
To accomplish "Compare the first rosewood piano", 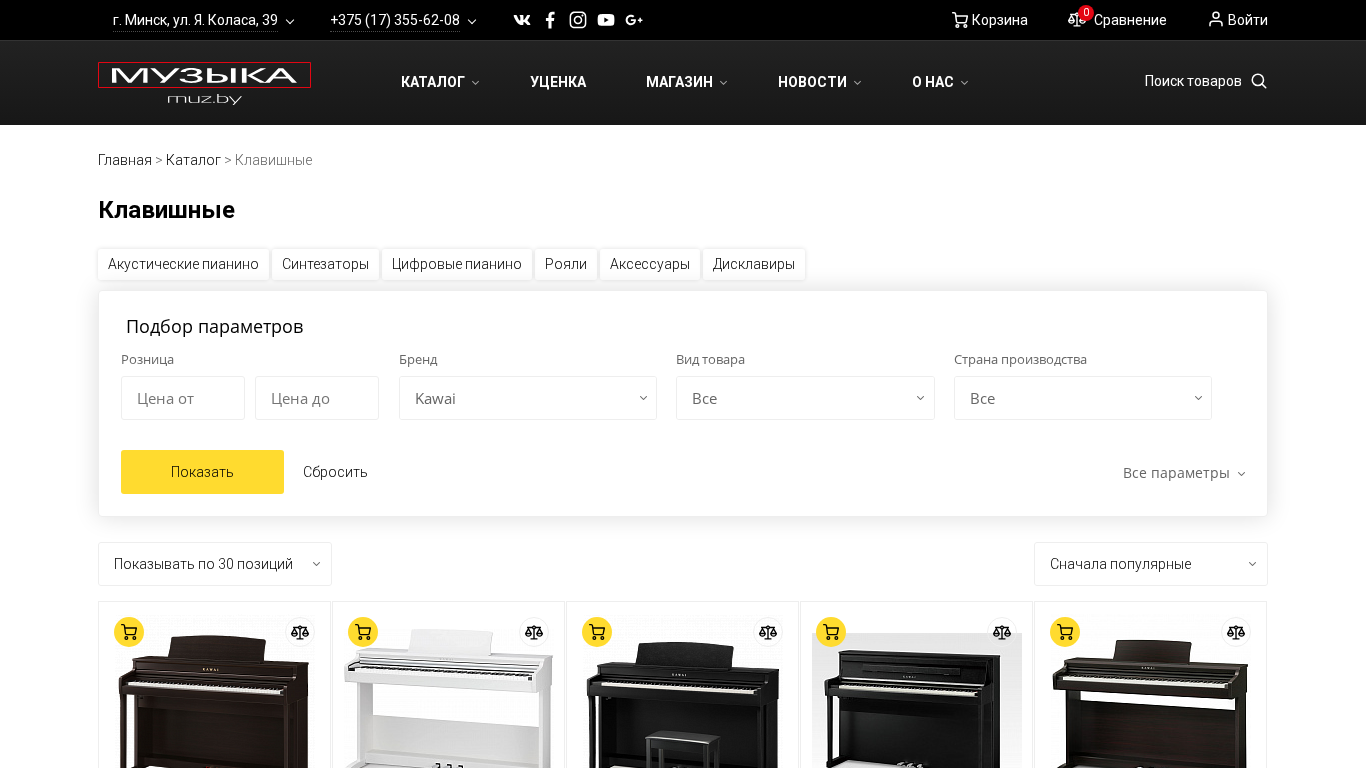I will 300,632.
